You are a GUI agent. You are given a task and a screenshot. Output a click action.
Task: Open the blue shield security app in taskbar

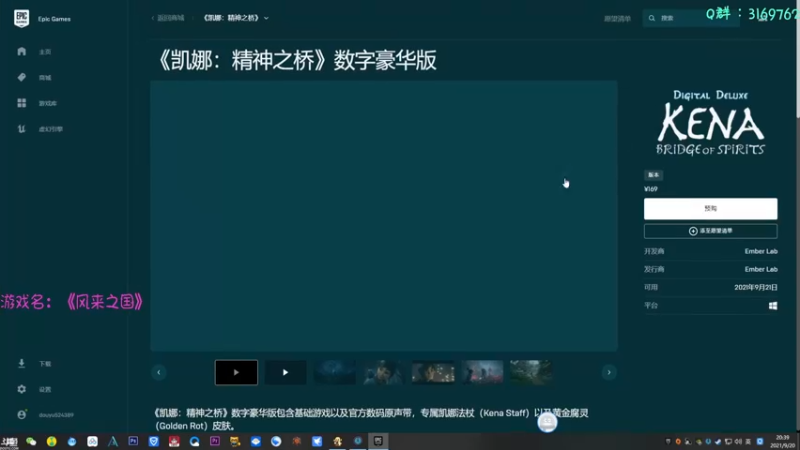pos(154,441)
